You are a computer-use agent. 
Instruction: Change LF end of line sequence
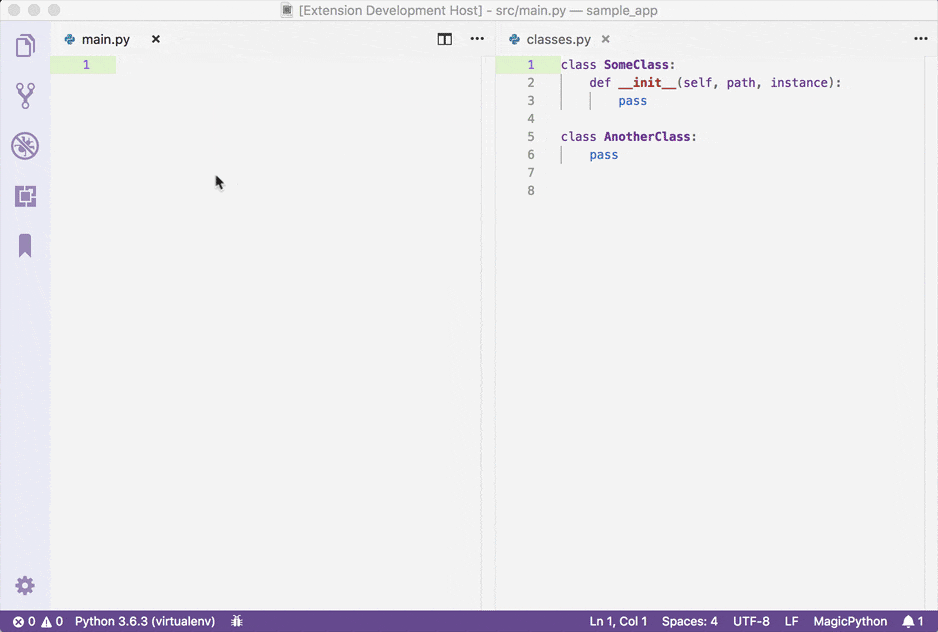(791, 621)
